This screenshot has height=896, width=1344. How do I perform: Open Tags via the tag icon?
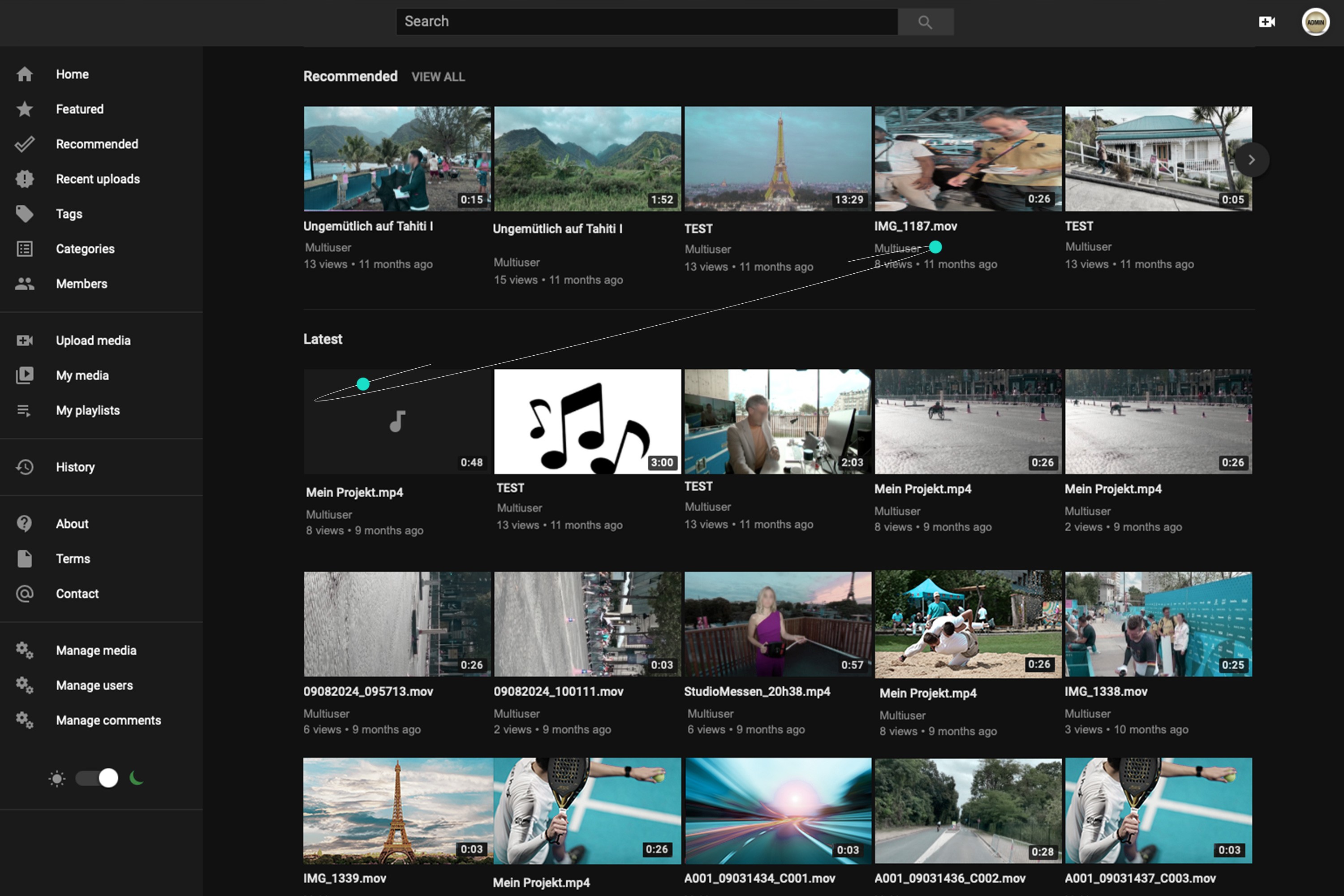coord(25,214)
